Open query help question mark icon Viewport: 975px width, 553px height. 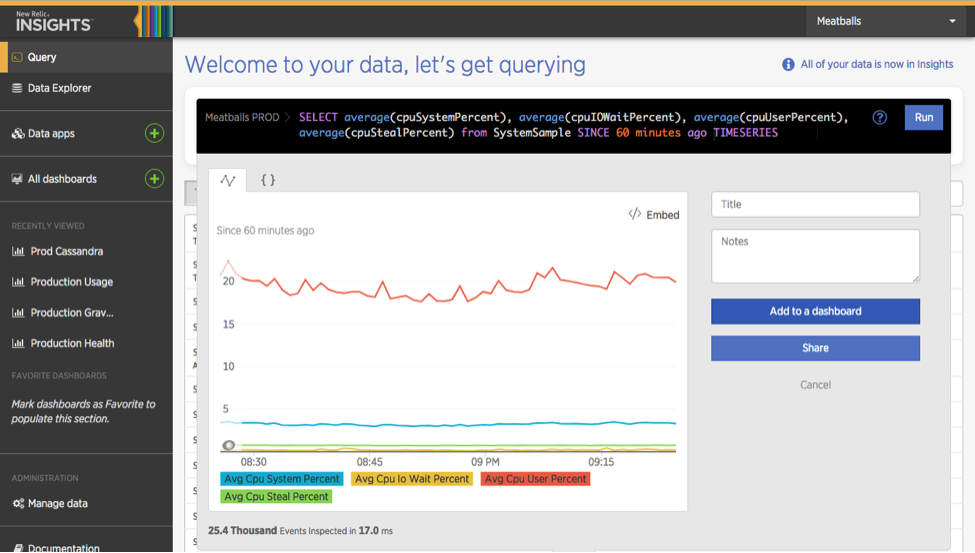(x=879, y=118)
